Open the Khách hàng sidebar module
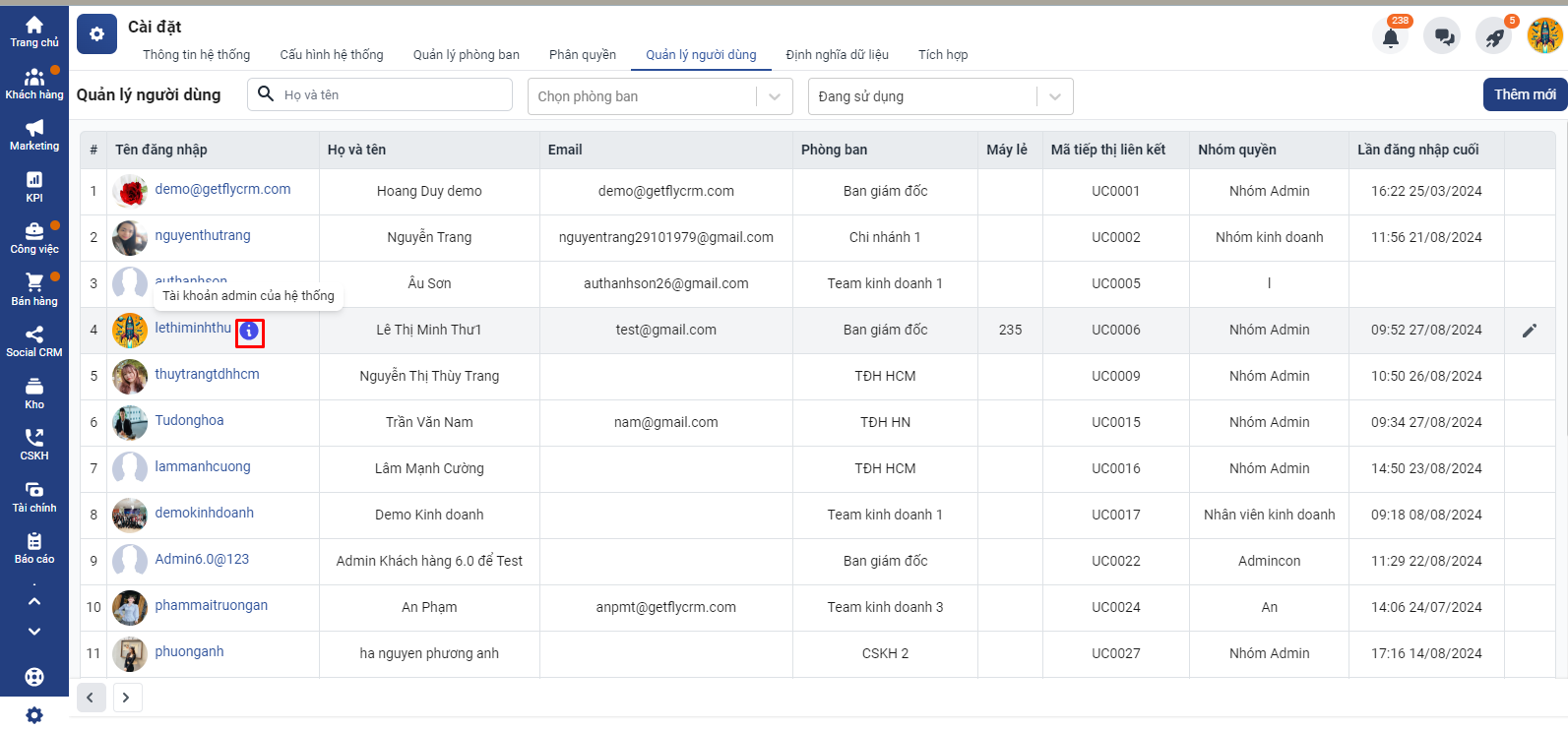This screenshot has width=1568, height=730. tap(34, 84)
